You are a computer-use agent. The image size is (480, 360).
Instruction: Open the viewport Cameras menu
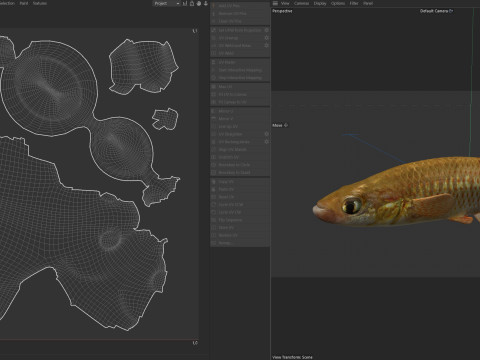coord(301,3)
